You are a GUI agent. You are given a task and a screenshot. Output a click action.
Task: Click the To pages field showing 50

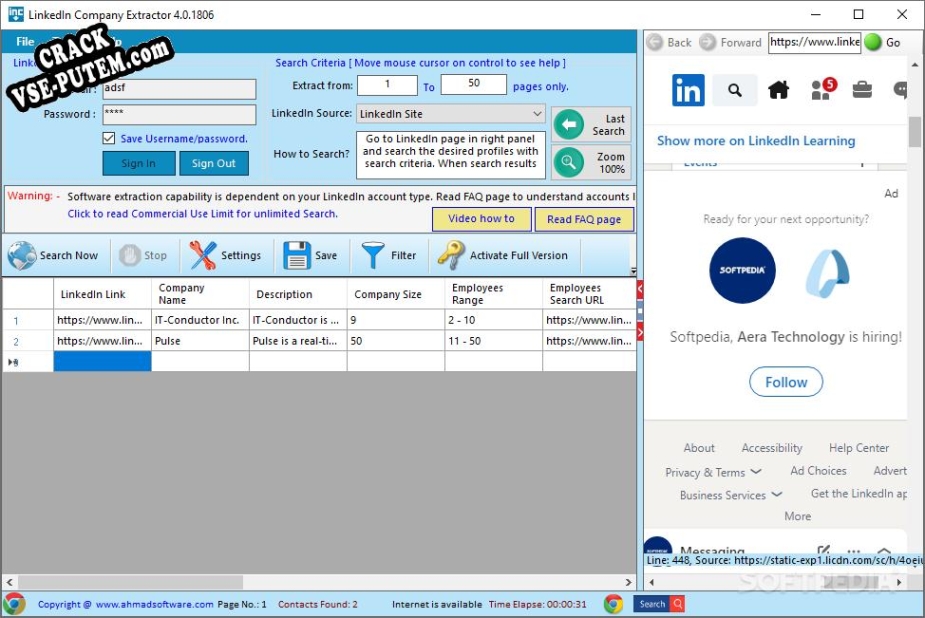point(474,84)
